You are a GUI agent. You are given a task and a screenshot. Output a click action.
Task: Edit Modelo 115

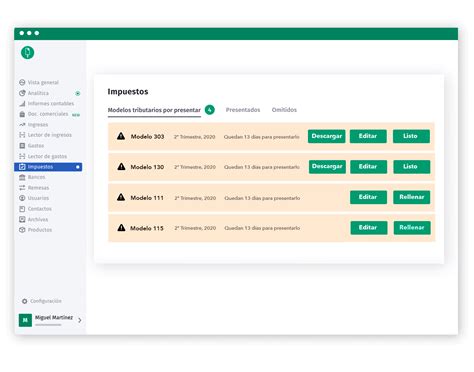(369, 228)
